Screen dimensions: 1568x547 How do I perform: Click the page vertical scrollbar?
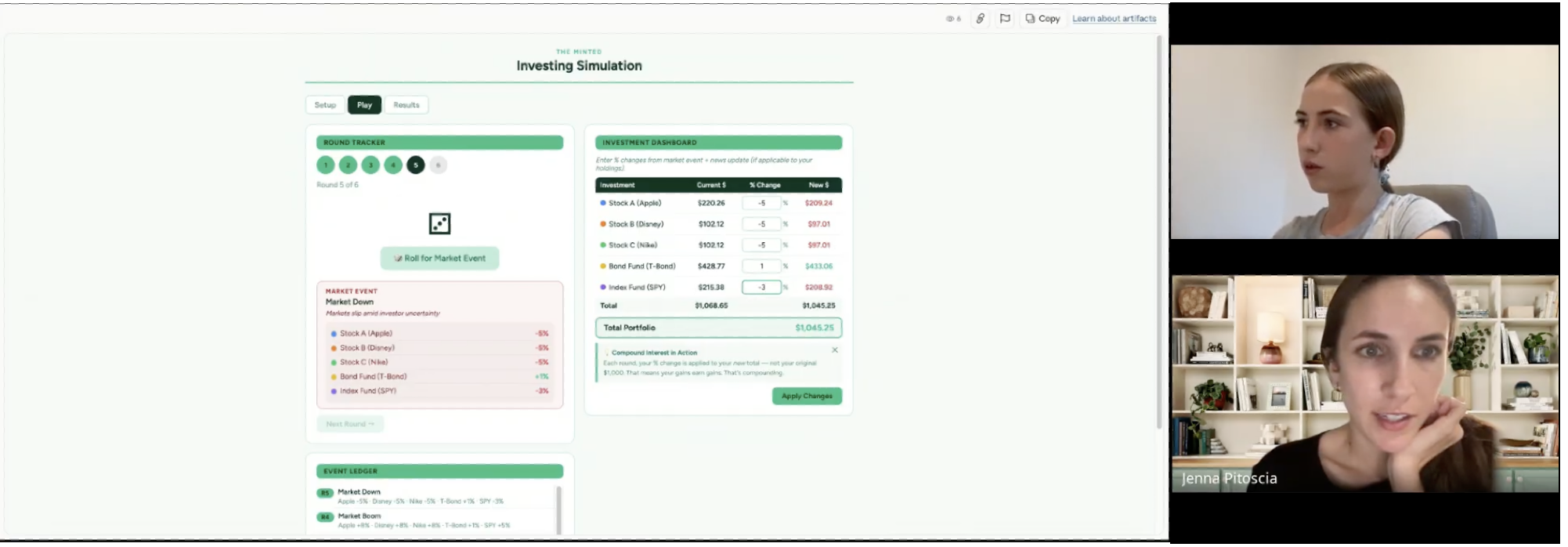click(1160, 231)
